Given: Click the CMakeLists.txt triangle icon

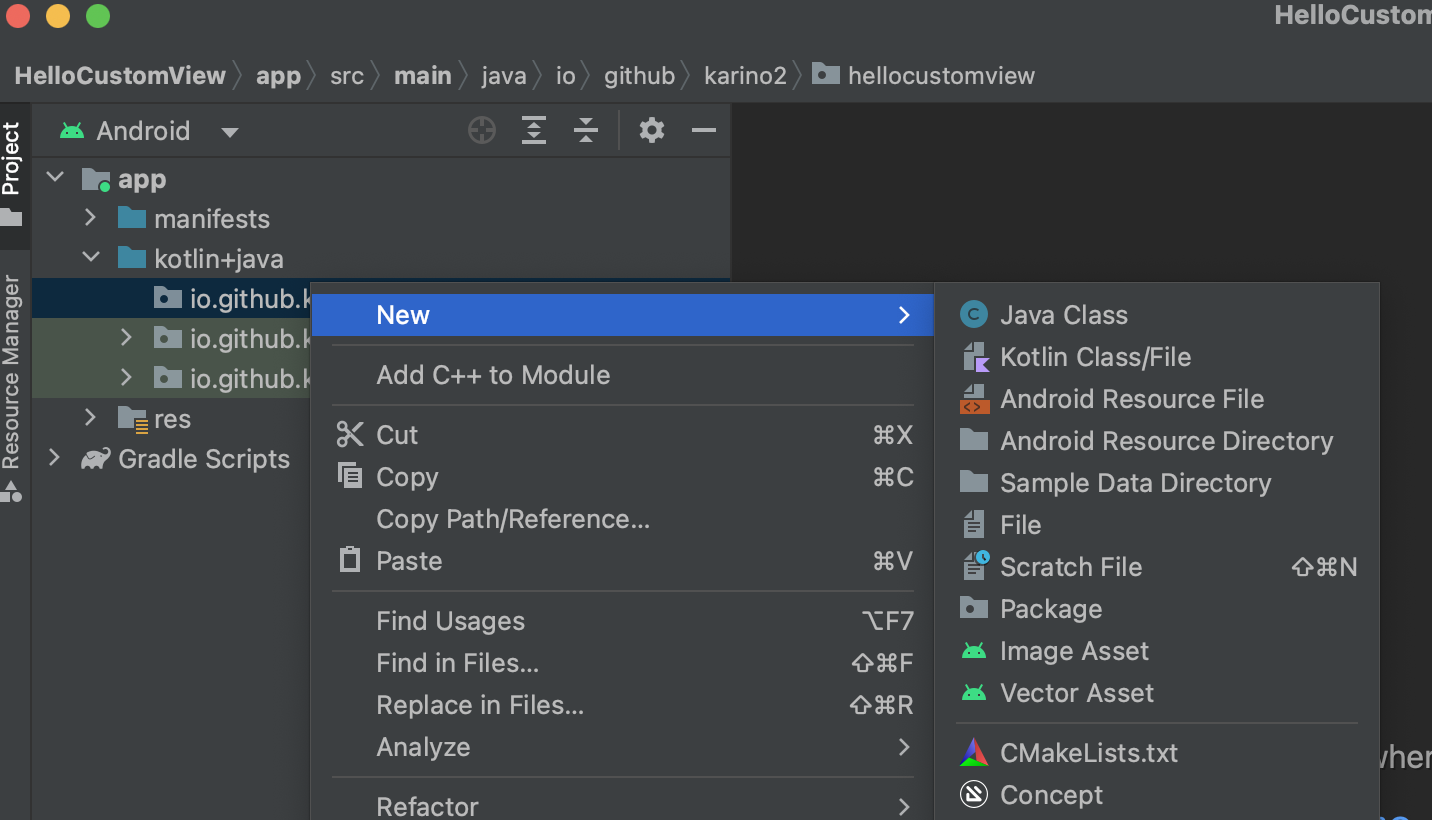Looking at the screenshot, I should pyautogui.click(x=974, y=753).
